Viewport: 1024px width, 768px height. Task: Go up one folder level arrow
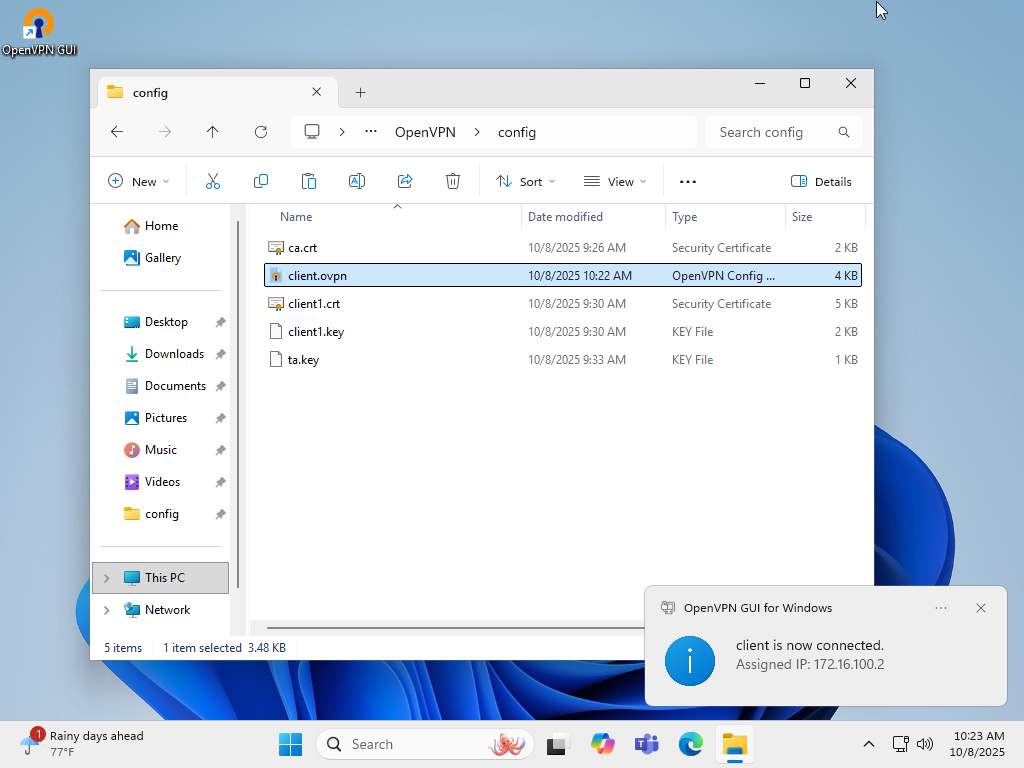click(212, 132)
